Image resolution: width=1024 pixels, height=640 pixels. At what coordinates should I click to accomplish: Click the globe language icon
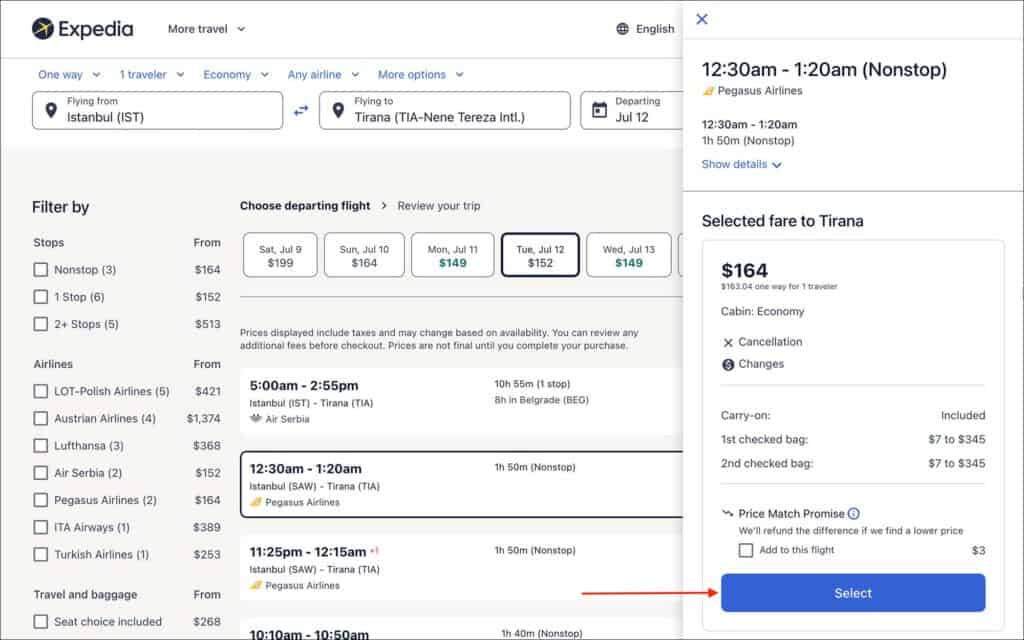[x=622, y=29]
